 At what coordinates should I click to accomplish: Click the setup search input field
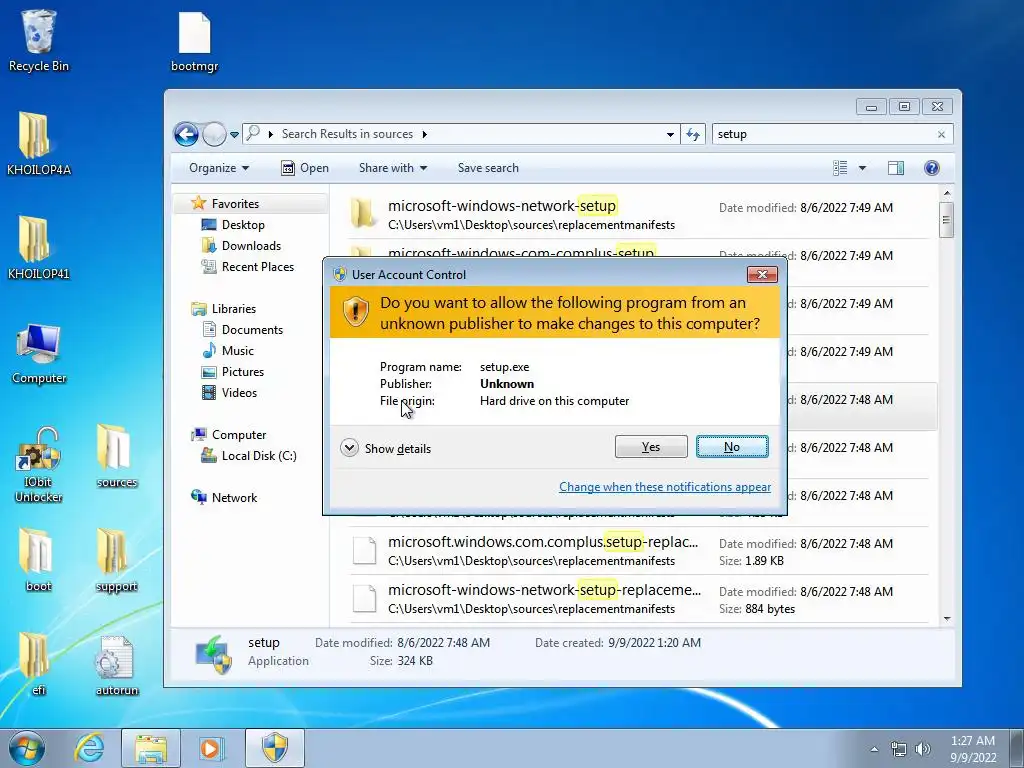point(823,135)
